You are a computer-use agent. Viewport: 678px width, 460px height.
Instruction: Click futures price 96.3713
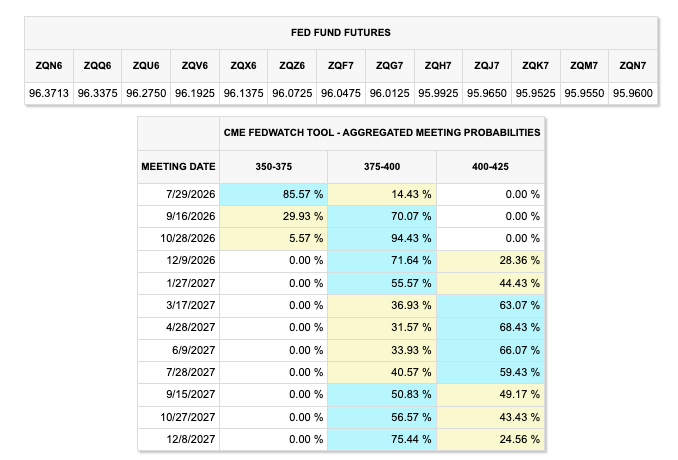pos(49,93)
